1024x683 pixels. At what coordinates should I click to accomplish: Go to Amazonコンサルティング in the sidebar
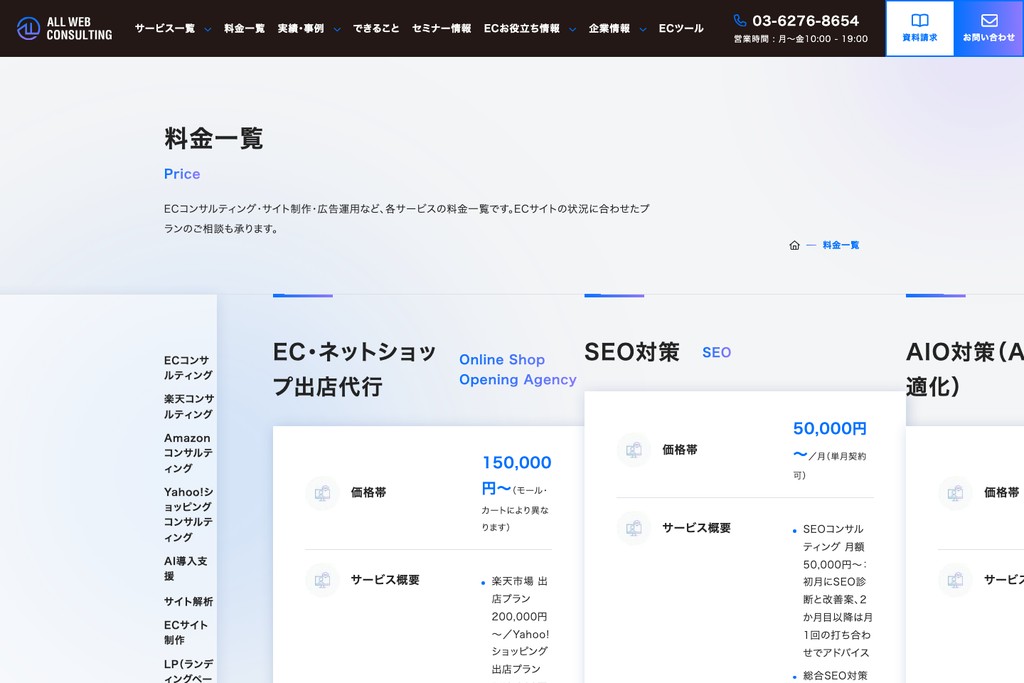(187, 453)
